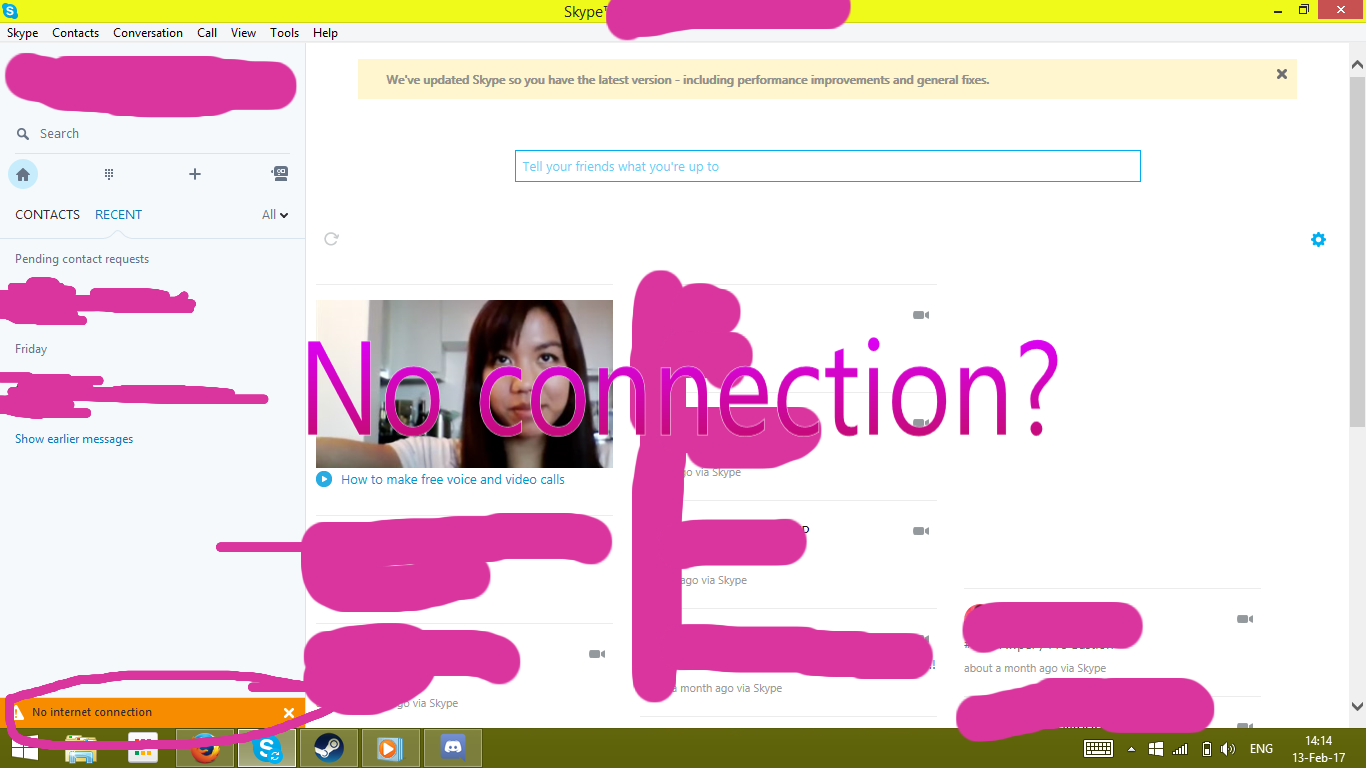
Task: Open the Windows flag tray icon
Action: click(x=1156, y=749)
